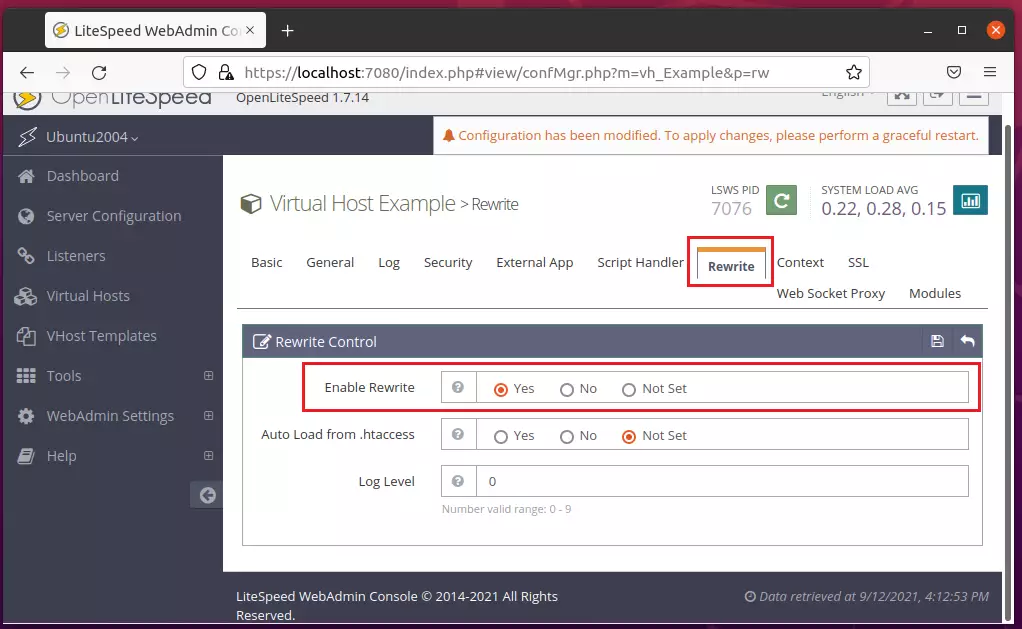1022x629 pixels.
Task: Open help for Log Level
Action: [x=458, y=481]
